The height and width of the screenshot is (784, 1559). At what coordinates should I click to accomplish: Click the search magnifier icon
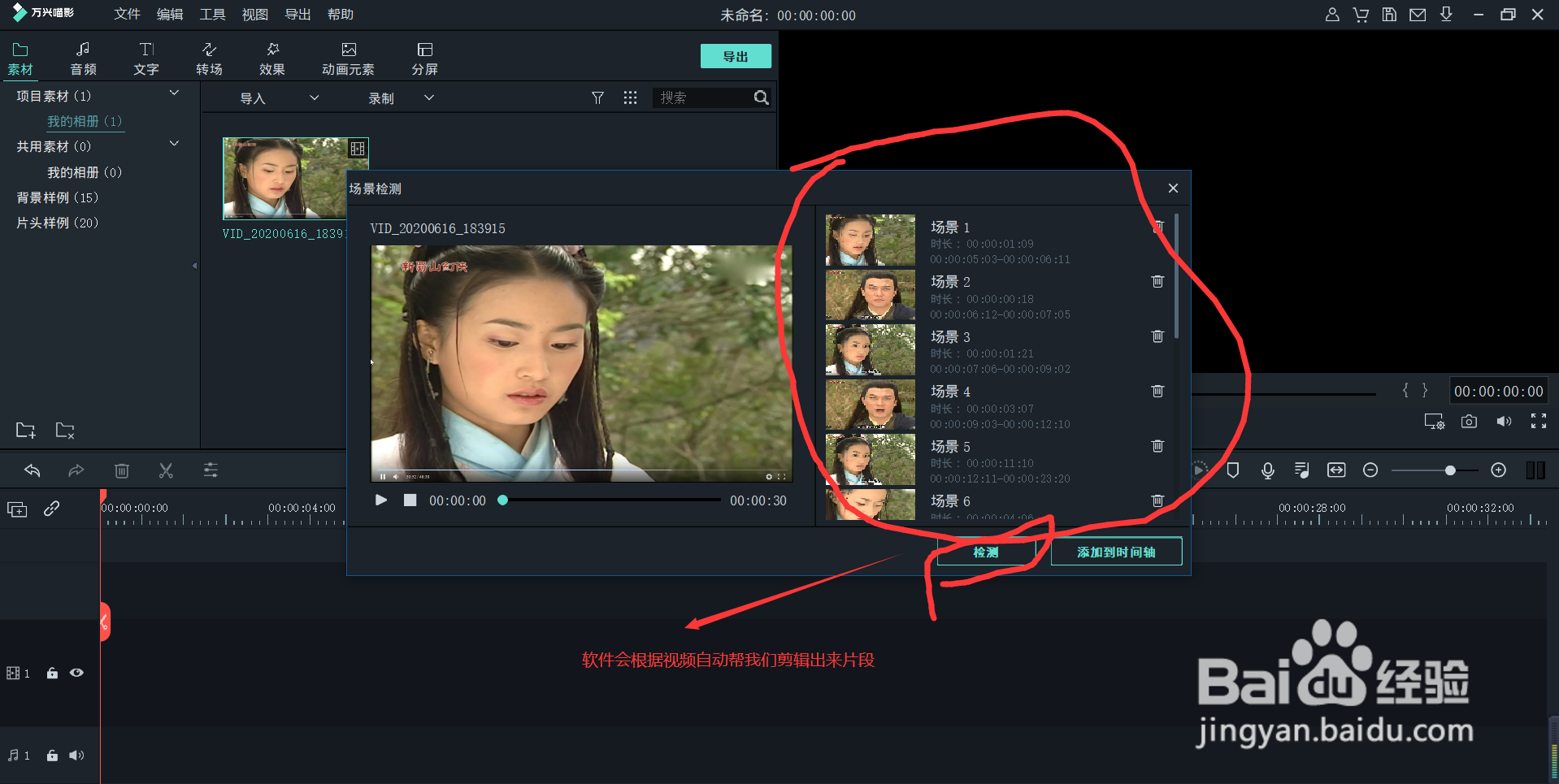click(762, 97)
